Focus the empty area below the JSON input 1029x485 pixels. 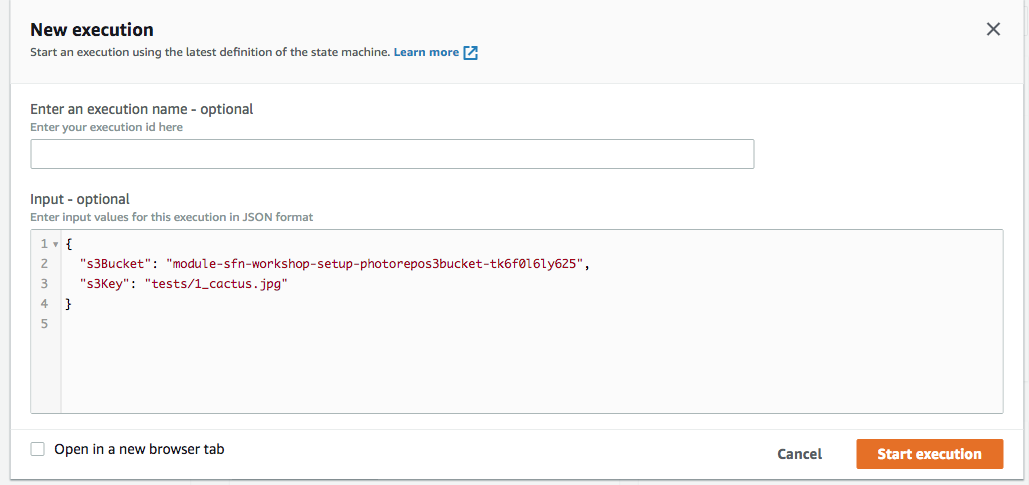point(532,371)
